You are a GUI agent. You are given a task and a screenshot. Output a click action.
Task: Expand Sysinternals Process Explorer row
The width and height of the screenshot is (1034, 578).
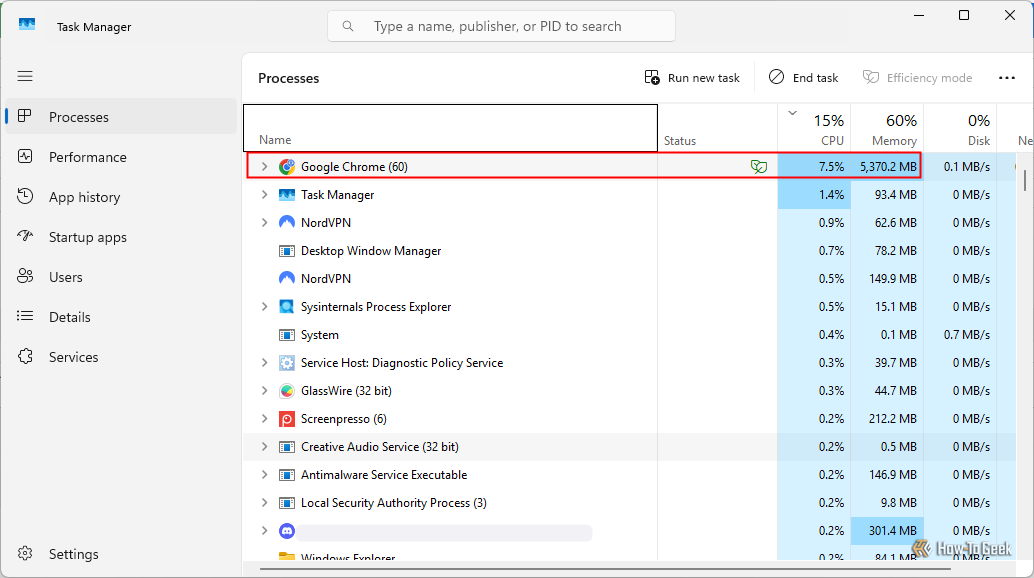[x=264, y=307]
